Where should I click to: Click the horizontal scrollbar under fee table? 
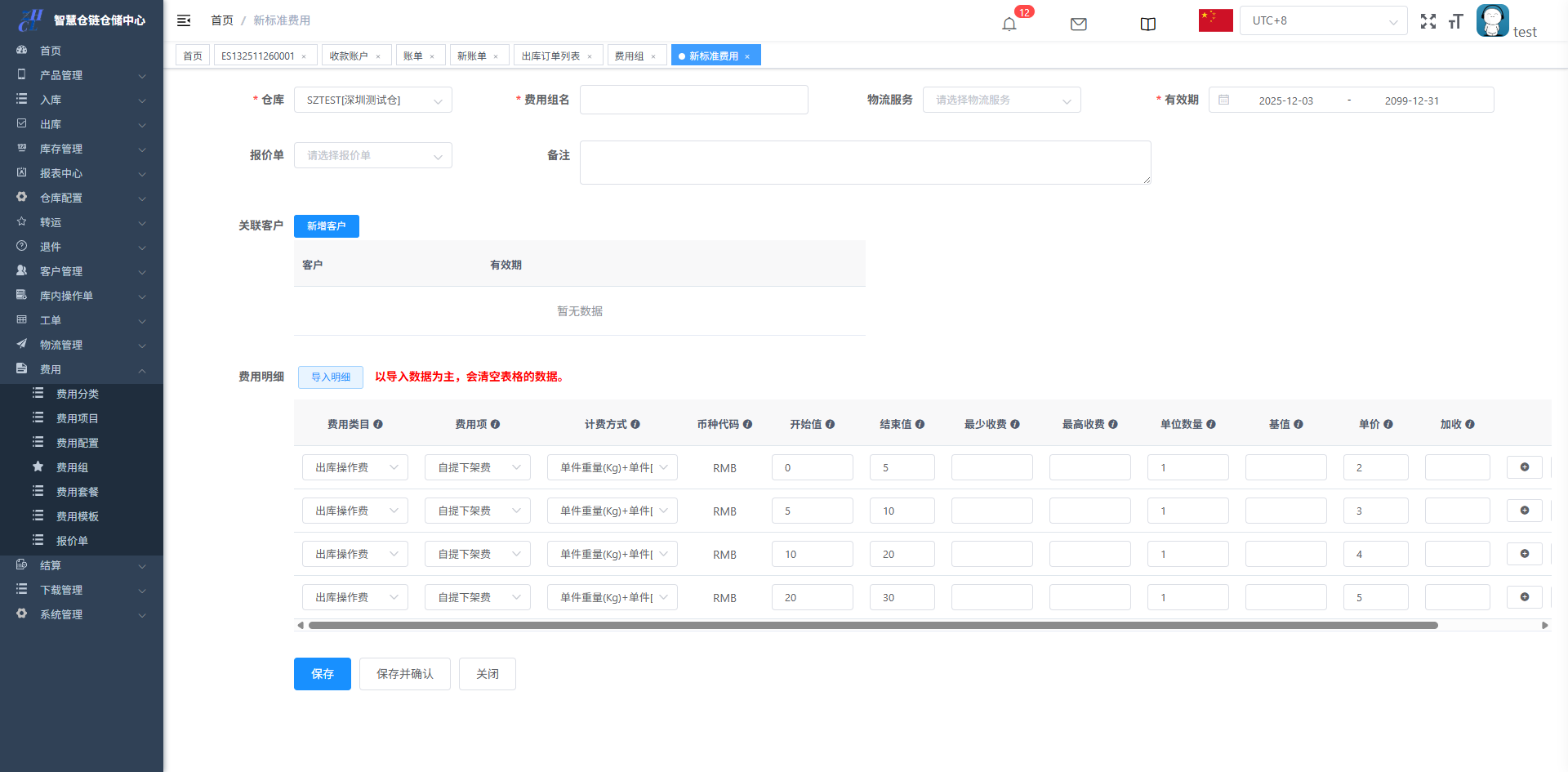coord(872,625)
